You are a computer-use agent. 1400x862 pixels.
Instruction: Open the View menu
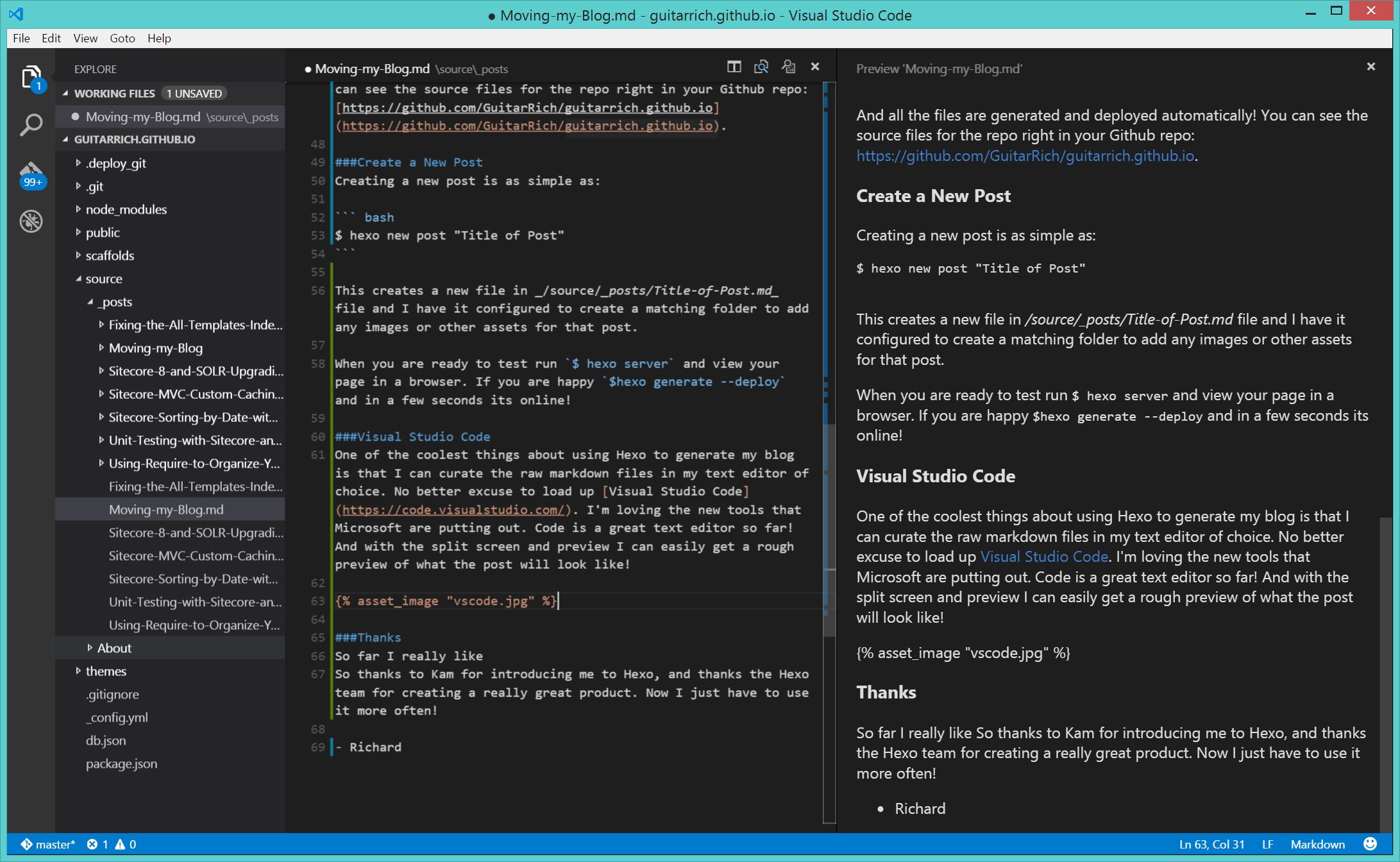[x=85, y=38]
